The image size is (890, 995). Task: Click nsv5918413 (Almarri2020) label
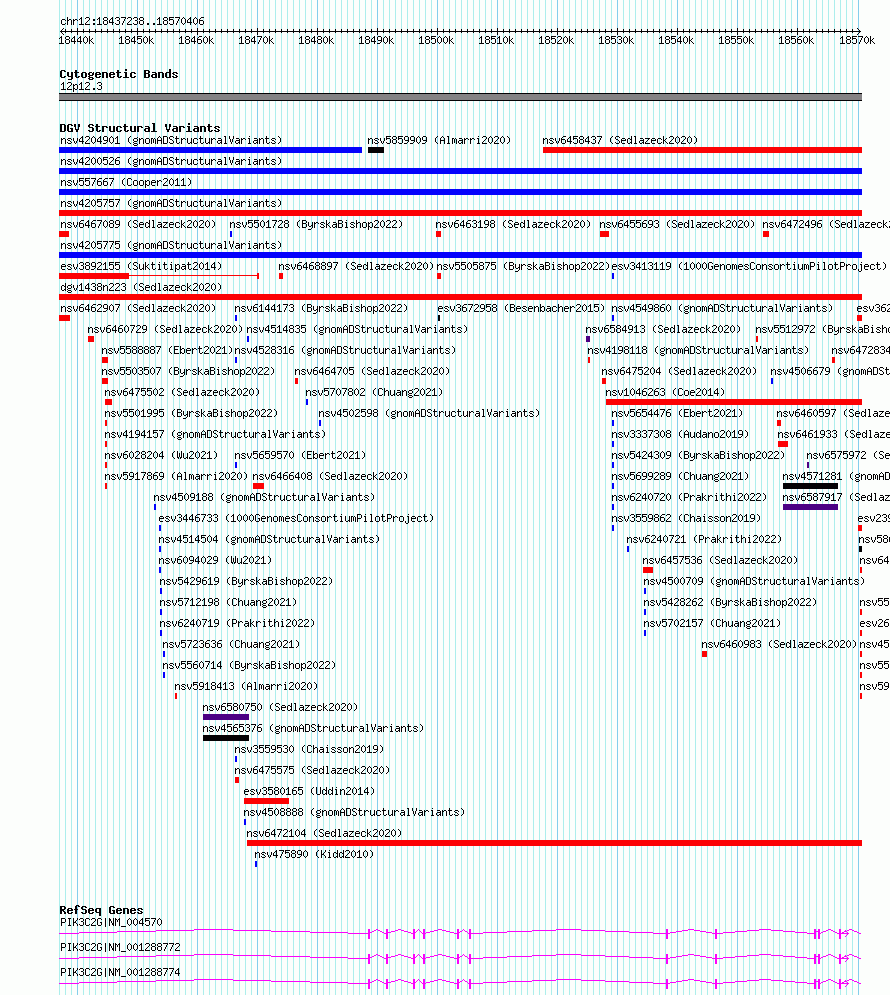(x=246, y=686)
